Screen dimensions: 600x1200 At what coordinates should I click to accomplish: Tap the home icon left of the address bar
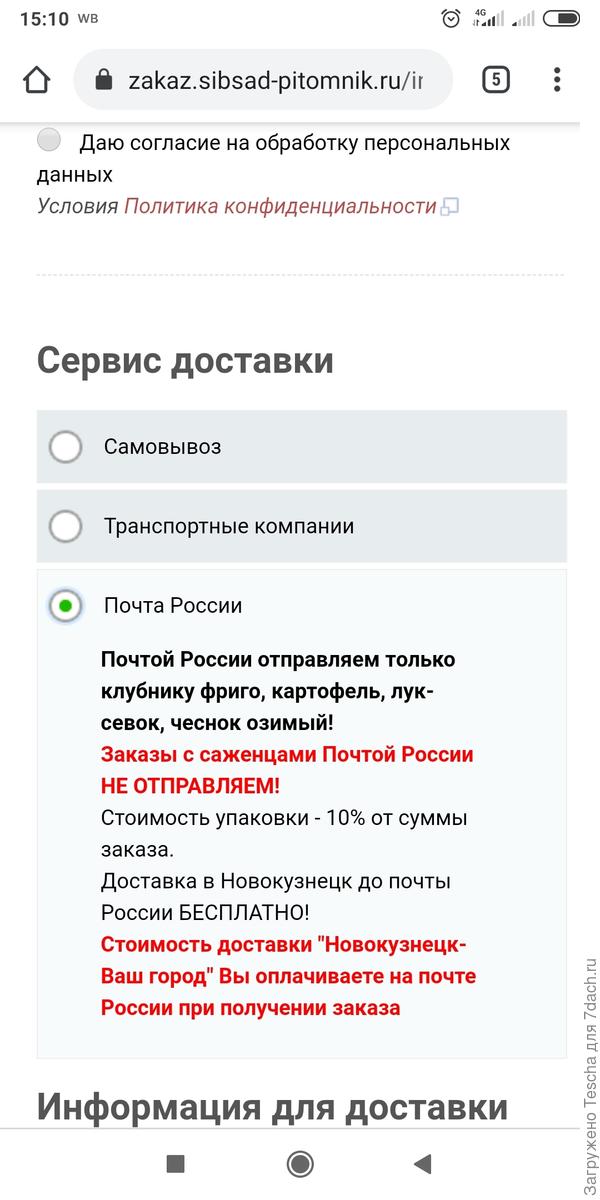pyautogui.click(x=36, y=79)
